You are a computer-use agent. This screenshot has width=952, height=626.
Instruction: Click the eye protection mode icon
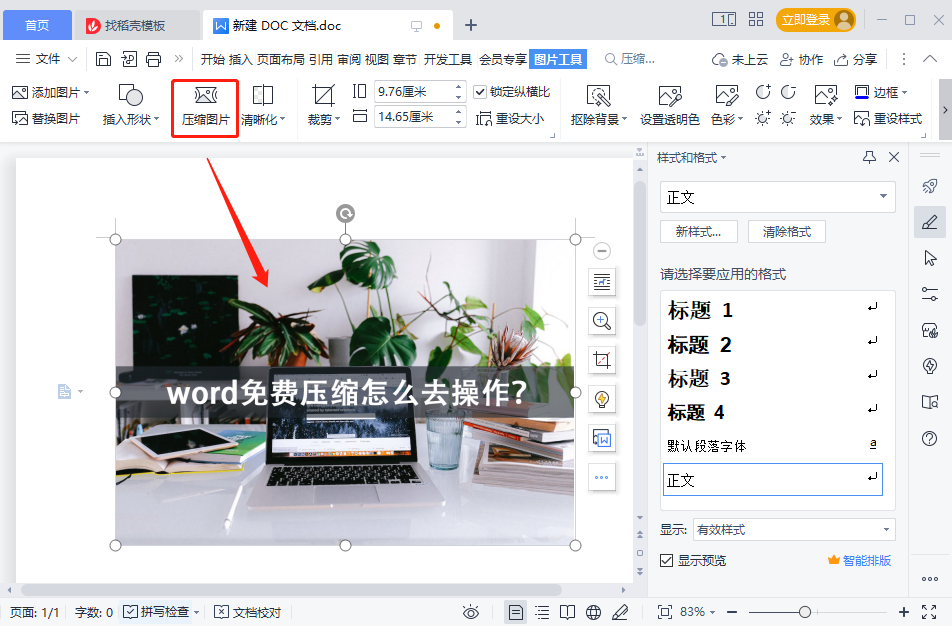point(471,612)
